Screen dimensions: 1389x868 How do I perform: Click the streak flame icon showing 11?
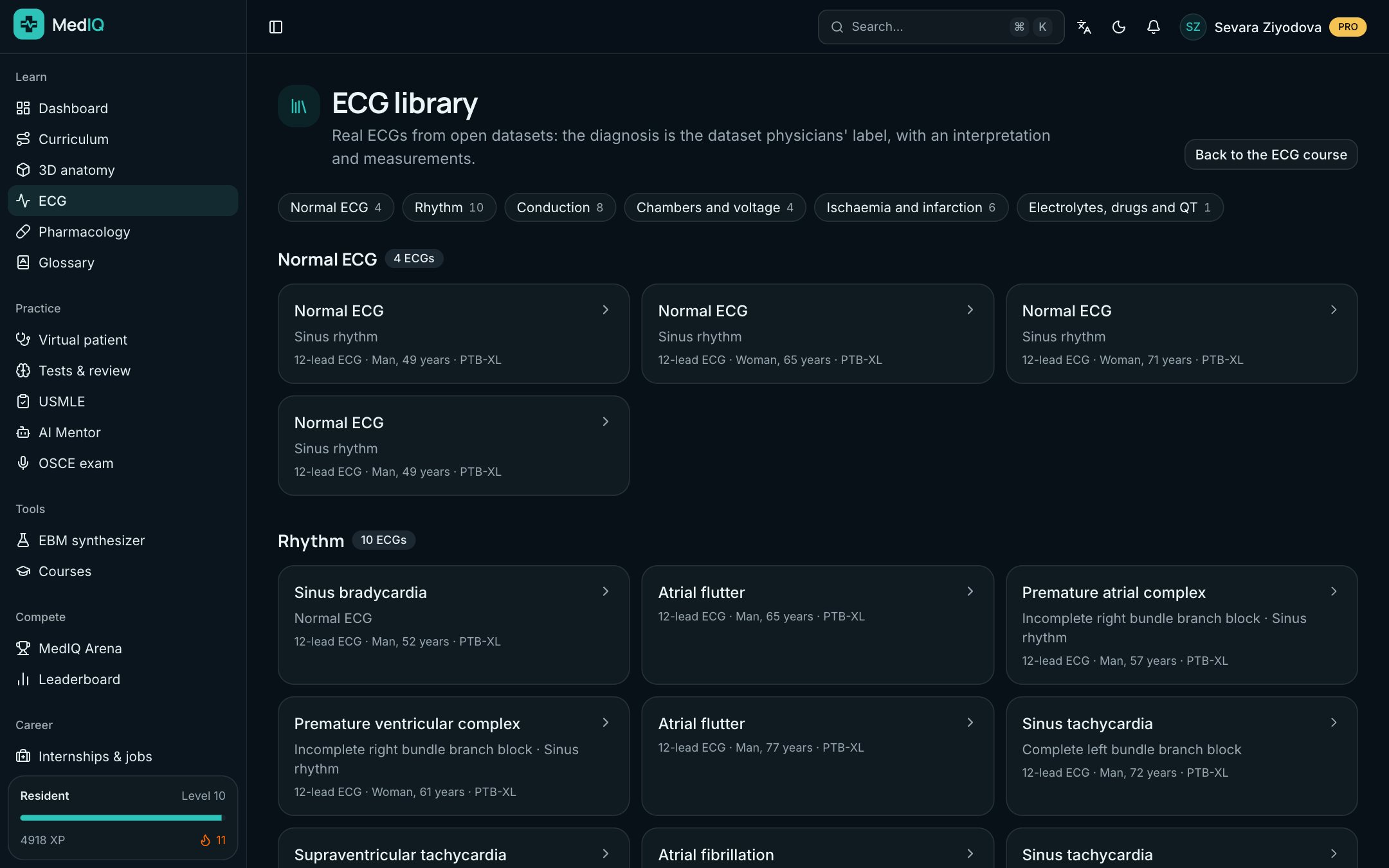pos(205,840)
